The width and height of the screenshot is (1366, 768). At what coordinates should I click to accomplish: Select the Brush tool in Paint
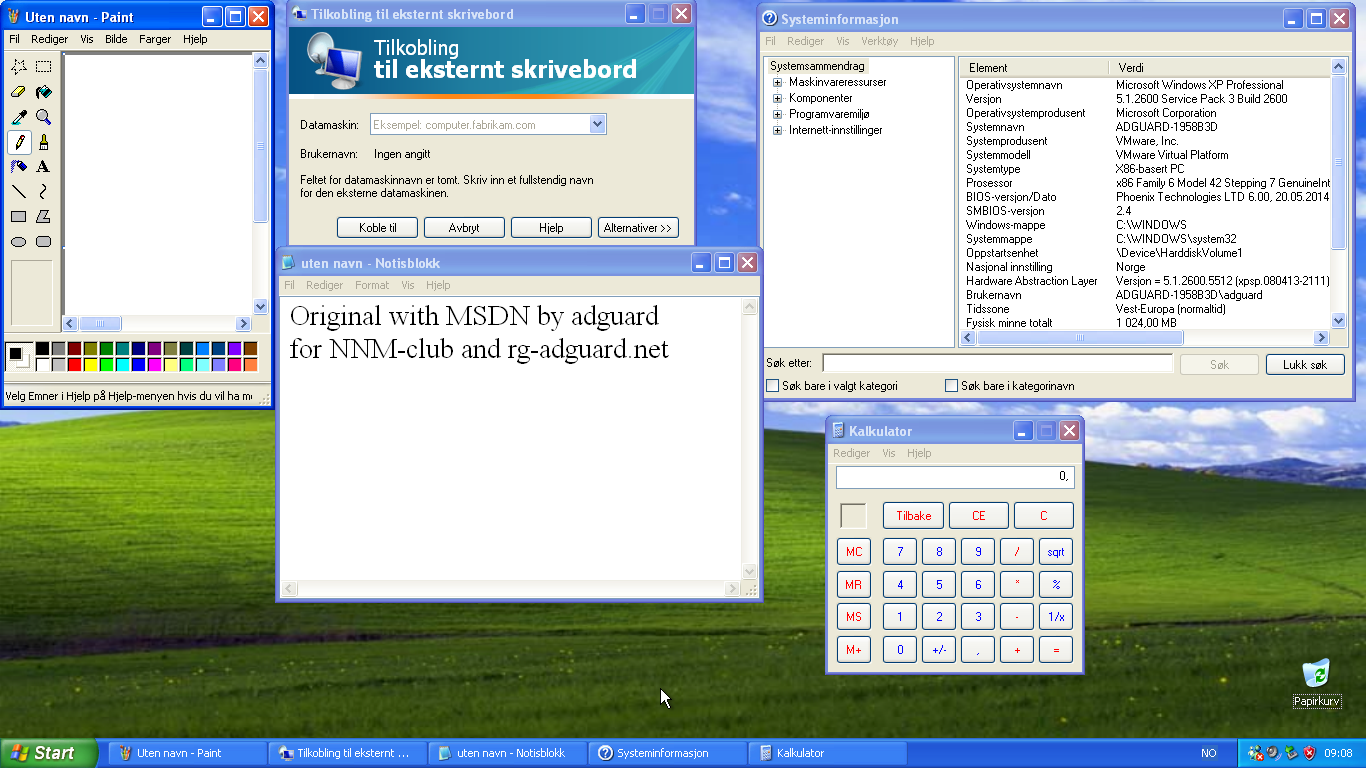(43, 141)
